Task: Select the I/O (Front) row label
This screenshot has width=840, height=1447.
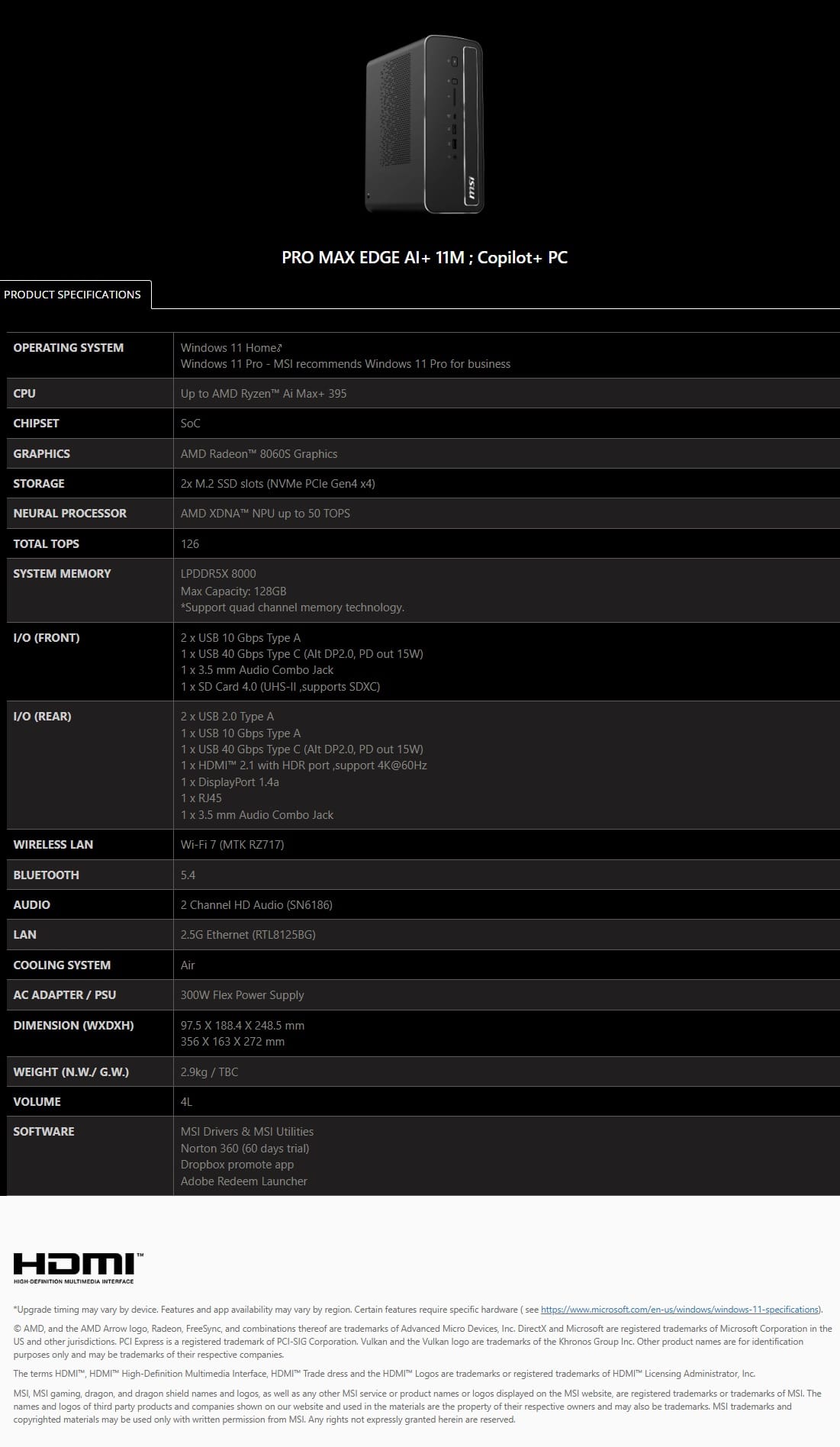Action: click(x=47, y=637)
